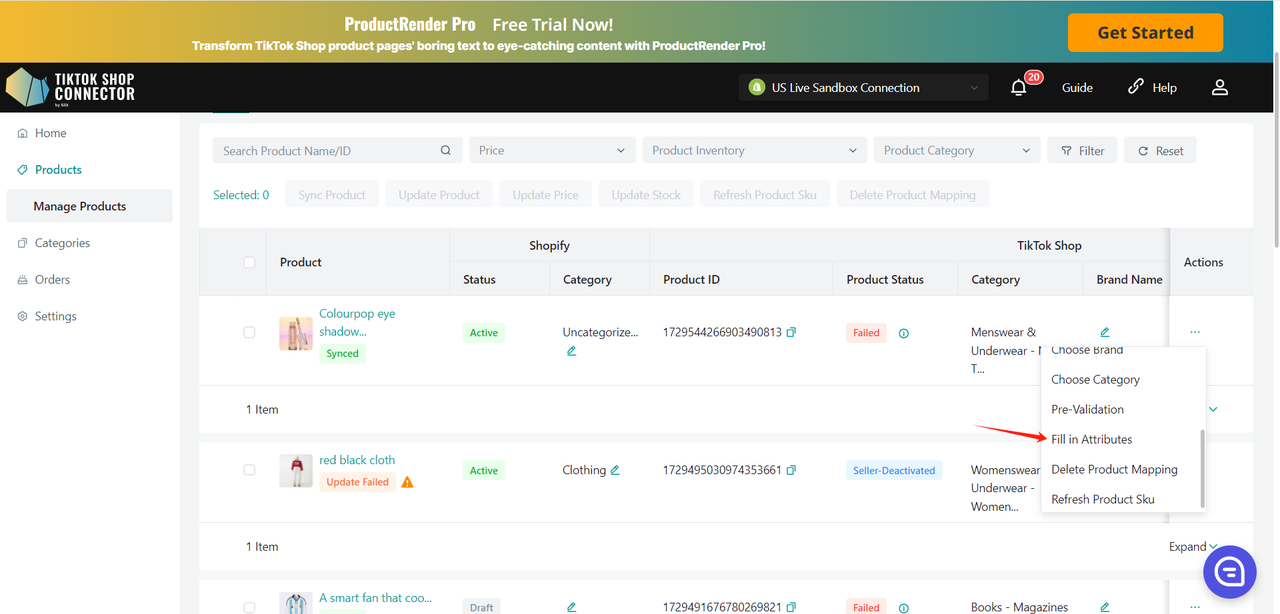Click info icon next to Failed status
This screenshot has height=614, width=1280.
point(903,333)
